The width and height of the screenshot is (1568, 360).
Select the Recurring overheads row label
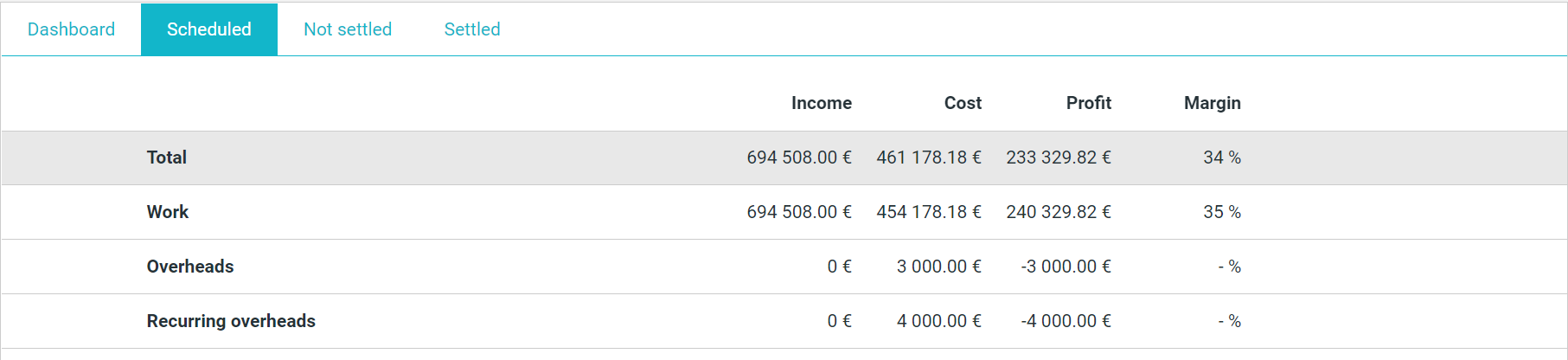tap(231, 321)
